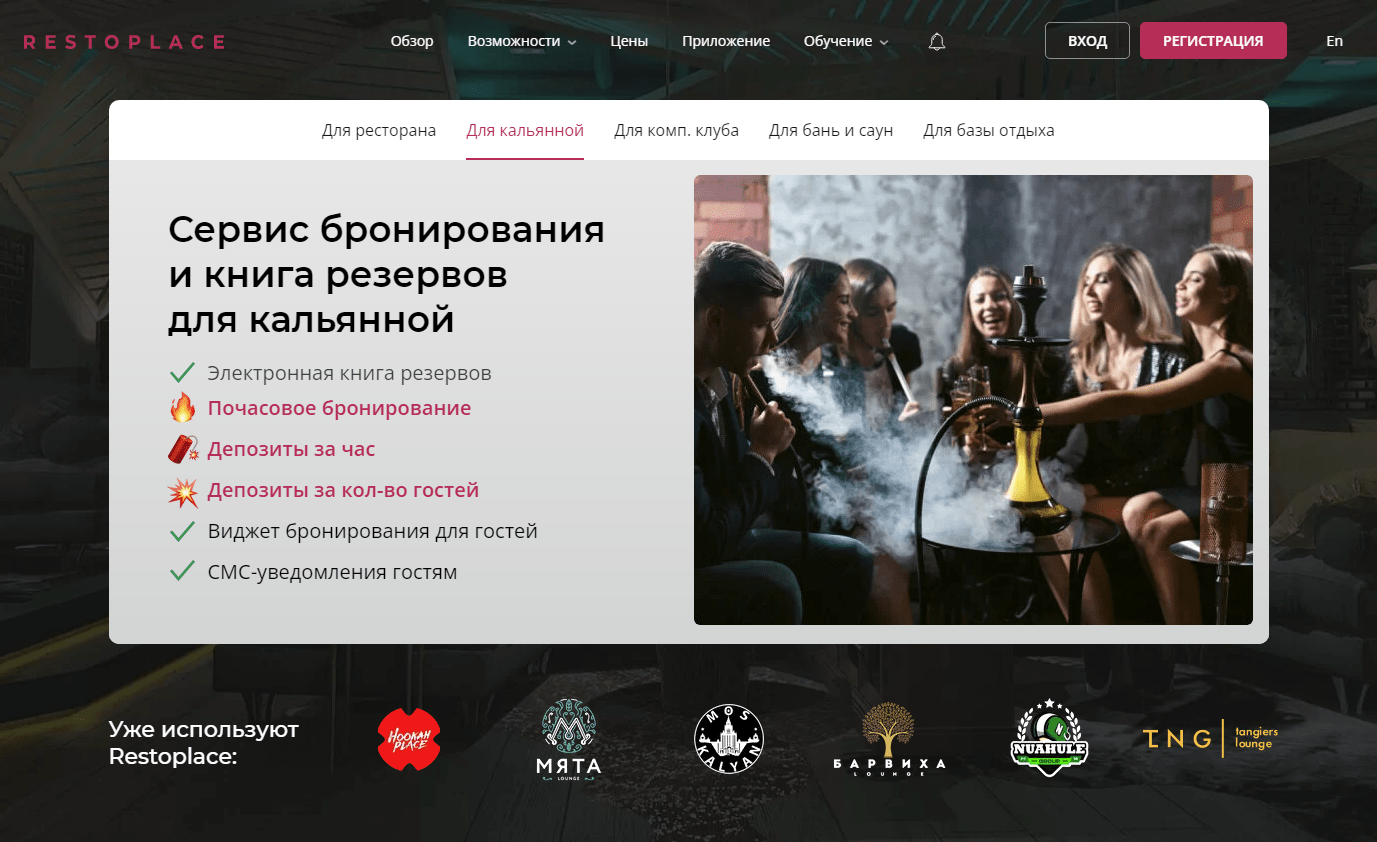Select the red Hookah Place logo
This screenshot has width=1377, height=842.
coord(409,738)
